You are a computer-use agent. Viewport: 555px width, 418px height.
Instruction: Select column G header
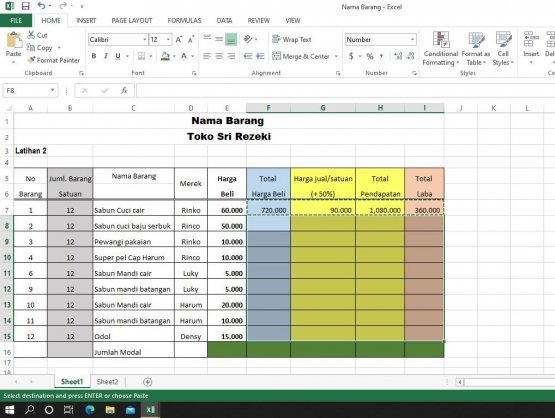[323, 108]
